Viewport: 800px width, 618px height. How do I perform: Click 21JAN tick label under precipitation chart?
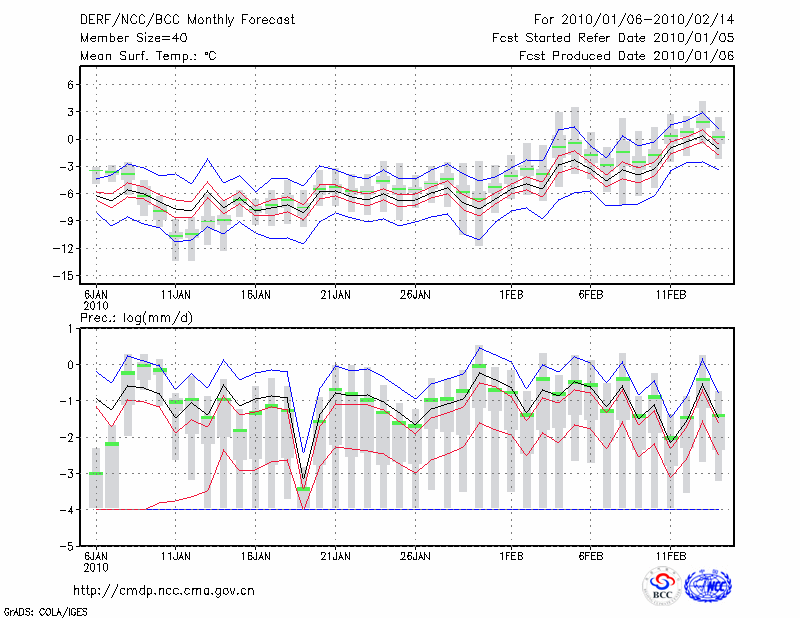pos(335,556)
